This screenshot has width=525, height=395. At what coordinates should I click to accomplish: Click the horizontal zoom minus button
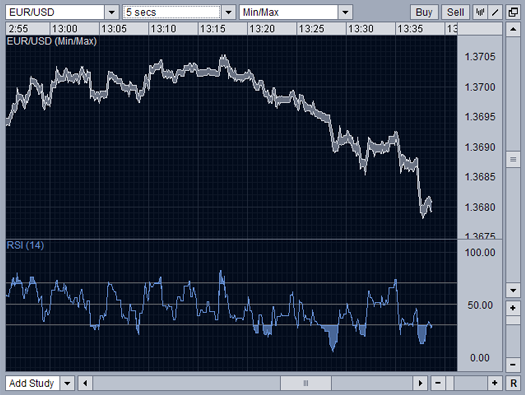(438, 383)
